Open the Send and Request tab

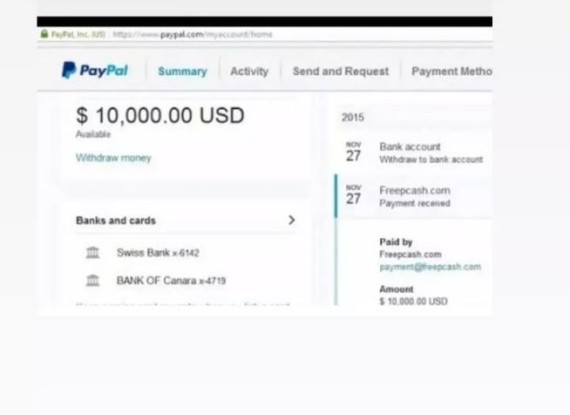pyautogui.click(x=341, y=71)
